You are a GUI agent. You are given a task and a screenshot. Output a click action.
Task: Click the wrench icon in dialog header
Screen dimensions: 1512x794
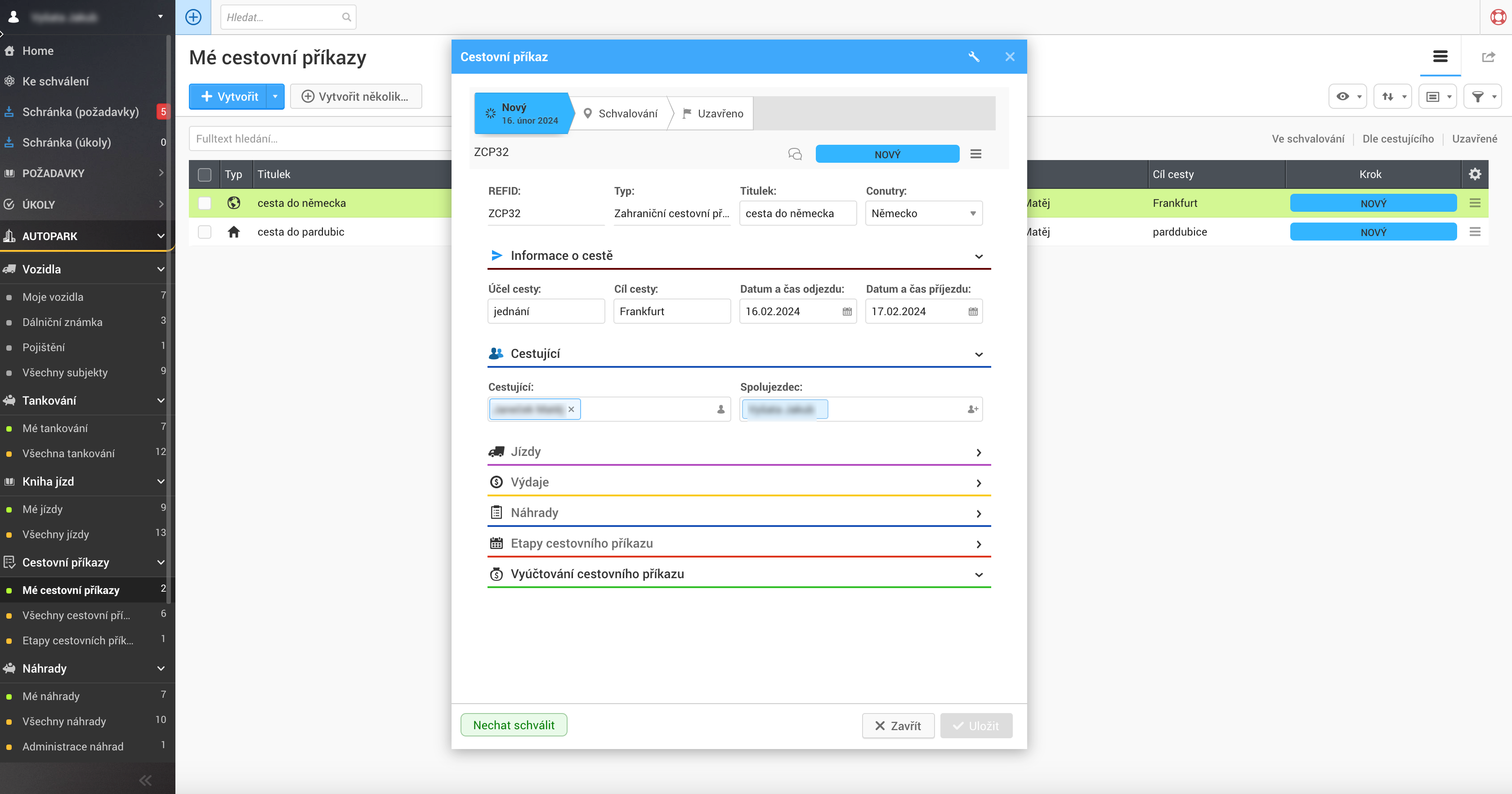pos(974,57)
